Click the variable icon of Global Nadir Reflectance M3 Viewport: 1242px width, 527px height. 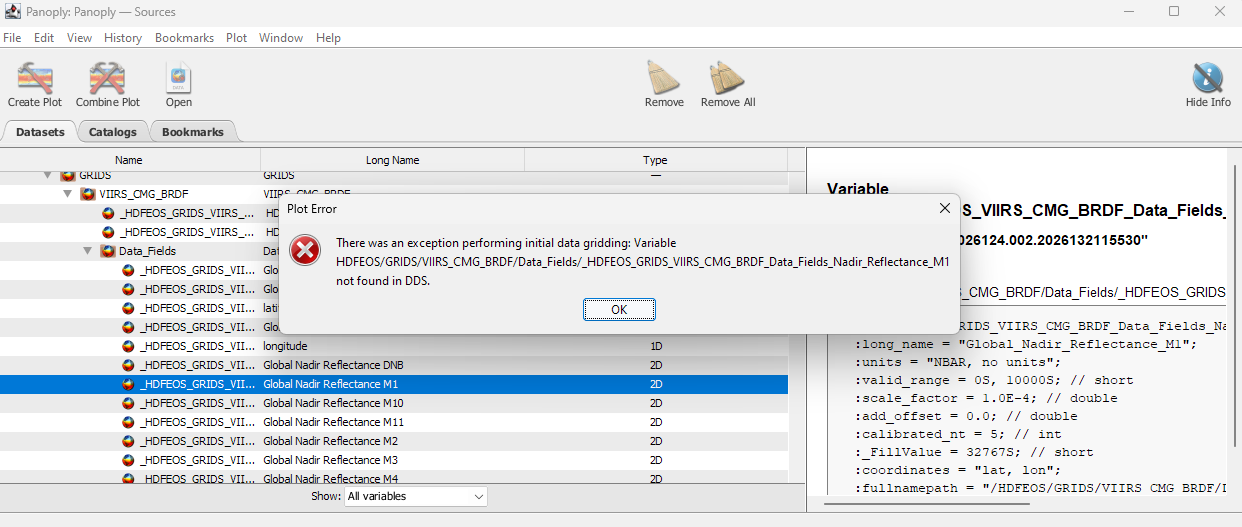(x=128, y=460)
